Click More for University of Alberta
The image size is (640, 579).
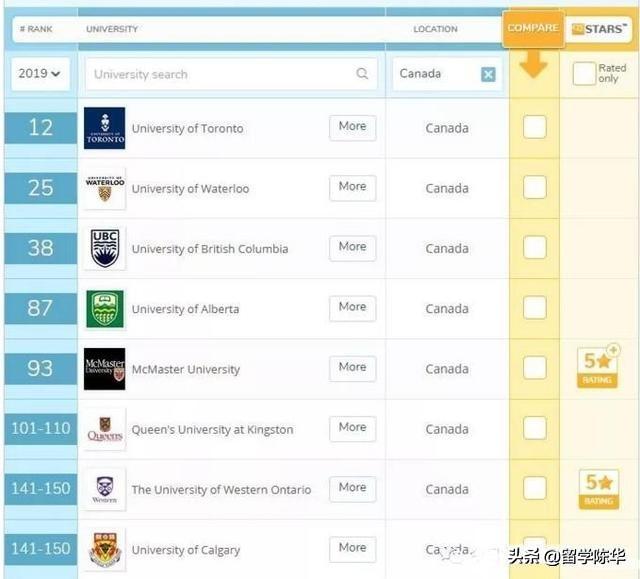[x=353, y=308]
